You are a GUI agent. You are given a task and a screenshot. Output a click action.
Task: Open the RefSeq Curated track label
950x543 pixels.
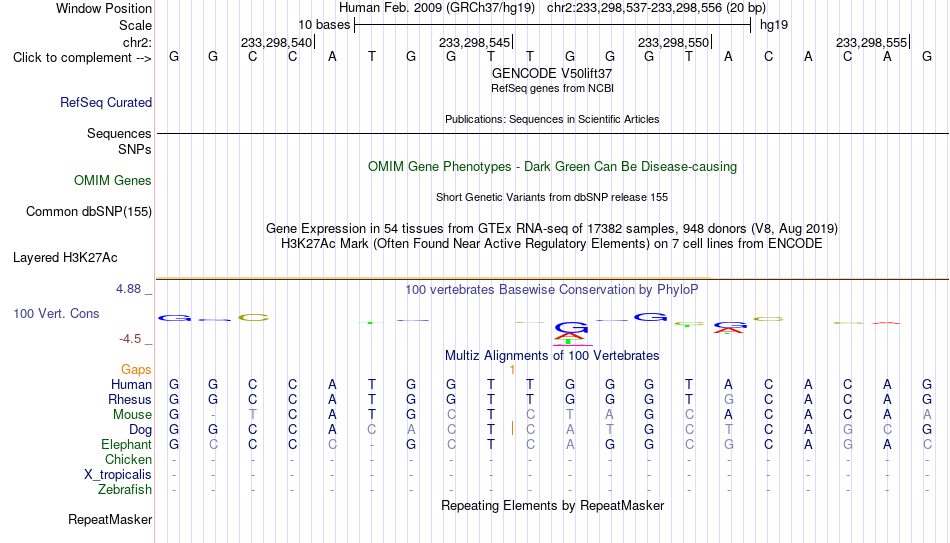tap(106, 102)
